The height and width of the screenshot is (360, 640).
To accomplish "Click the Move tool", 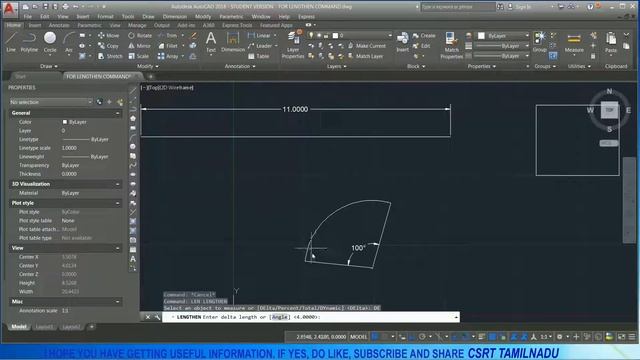I will tap(109, 36).
